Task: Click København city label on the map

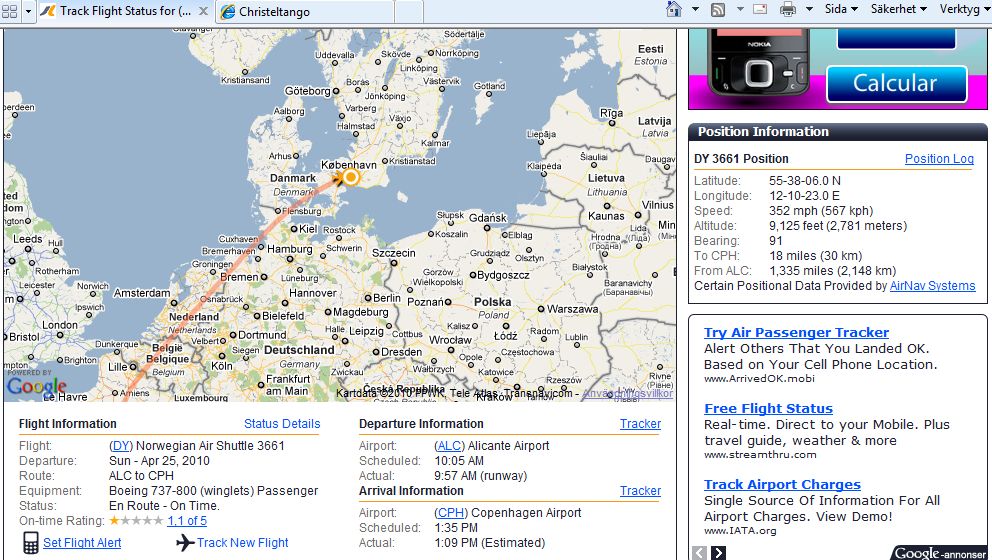Action: tap(349, 165)
